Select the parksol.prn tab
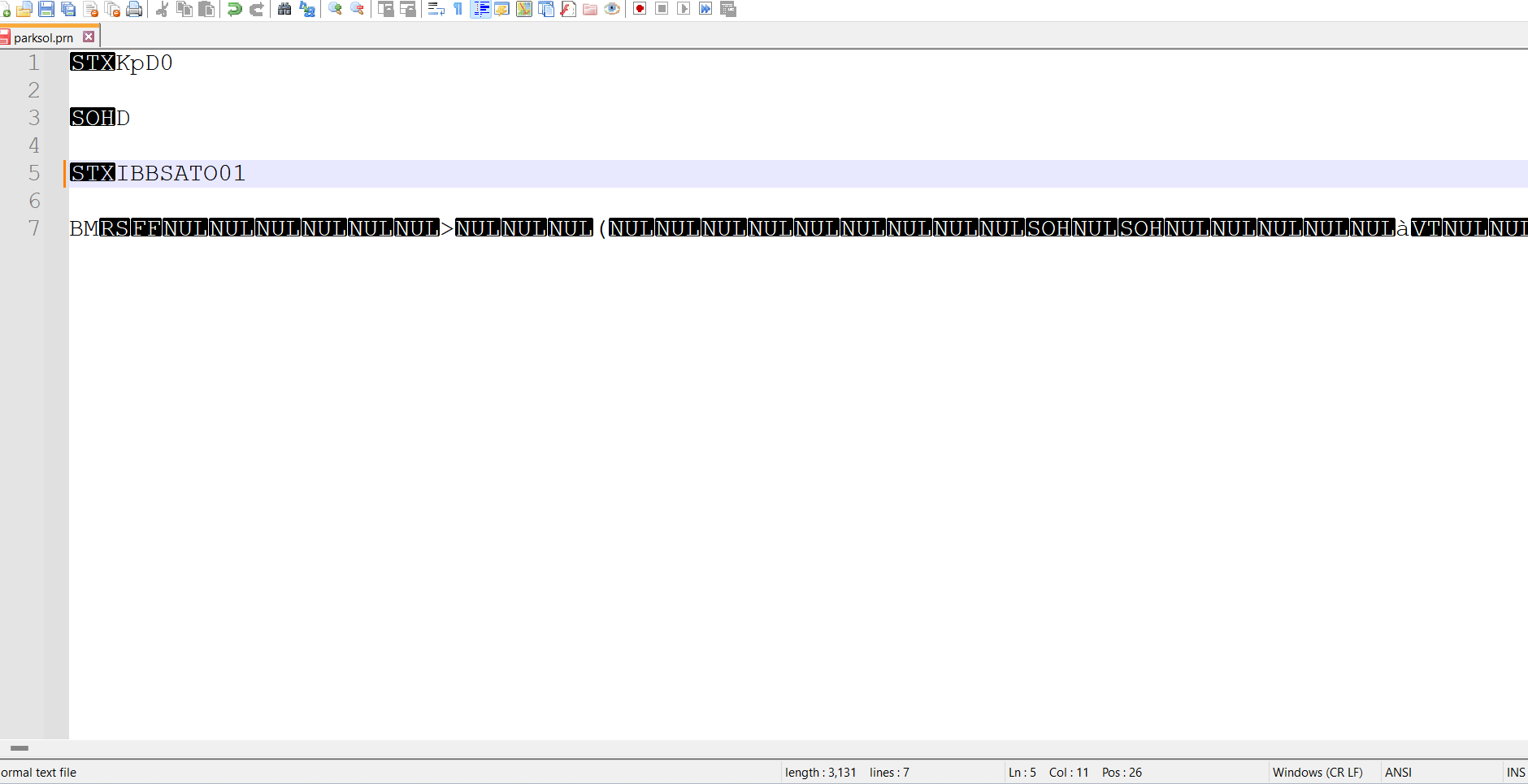This screenshot has width=1528, height=784. (43, 37)
